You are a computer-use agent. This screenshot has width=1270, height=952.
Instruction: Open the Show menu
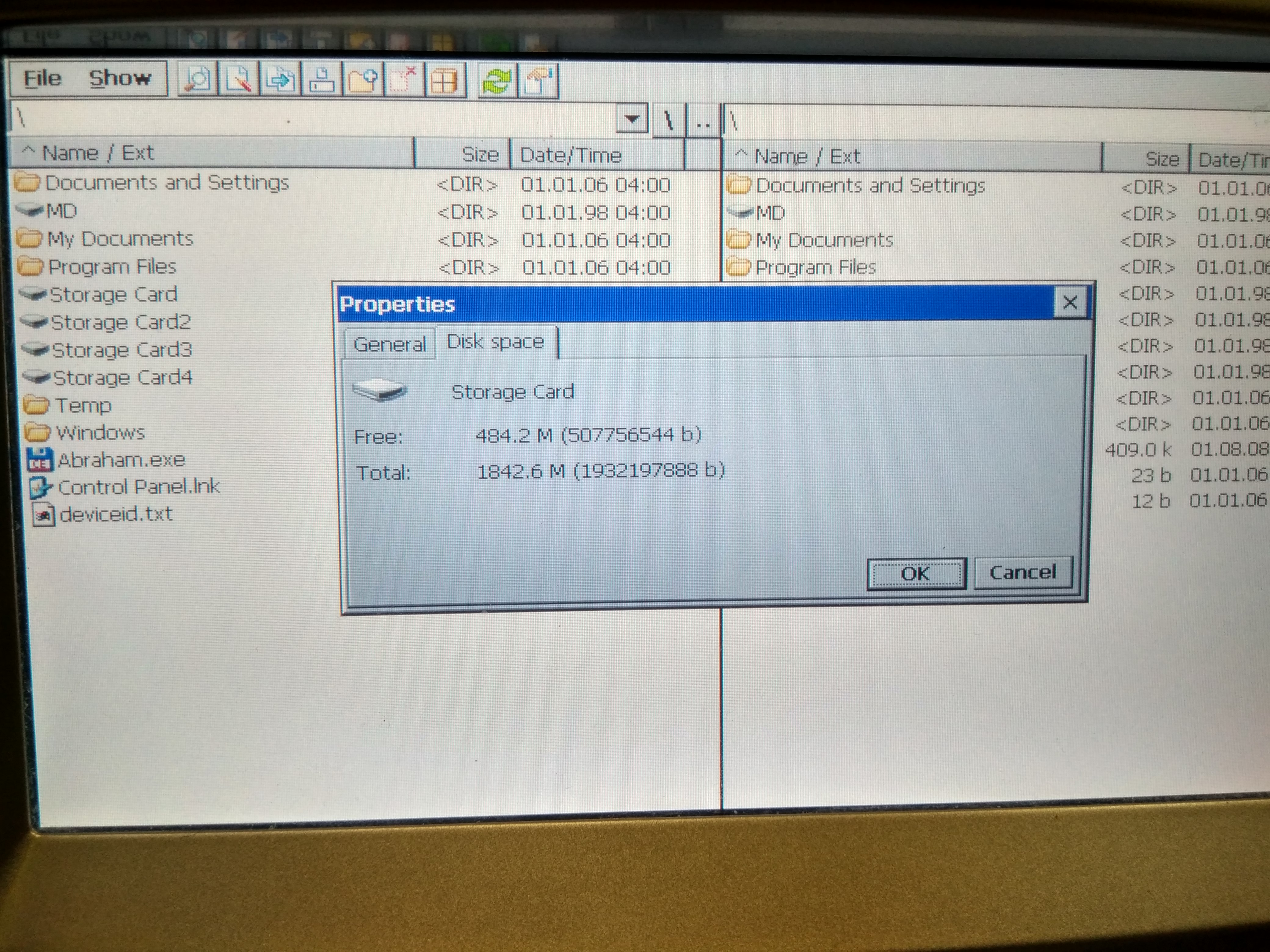pos(120,78)
